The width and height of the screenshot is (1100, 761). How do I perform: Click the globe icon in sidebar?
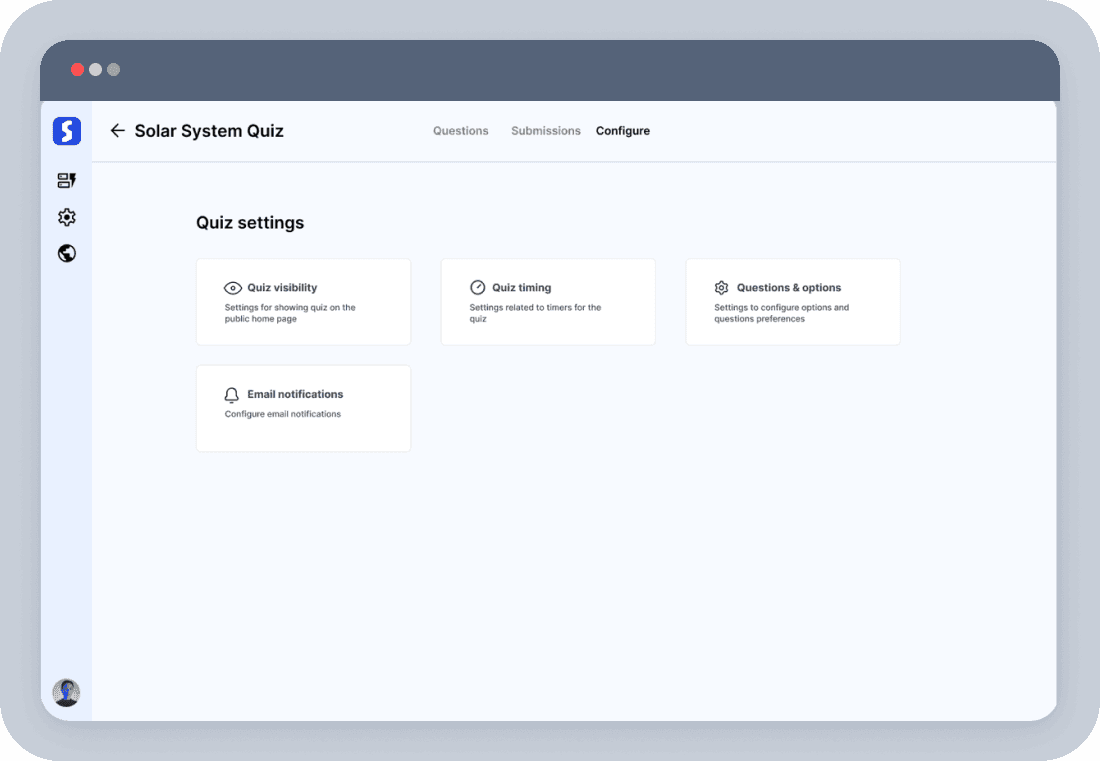67,253
